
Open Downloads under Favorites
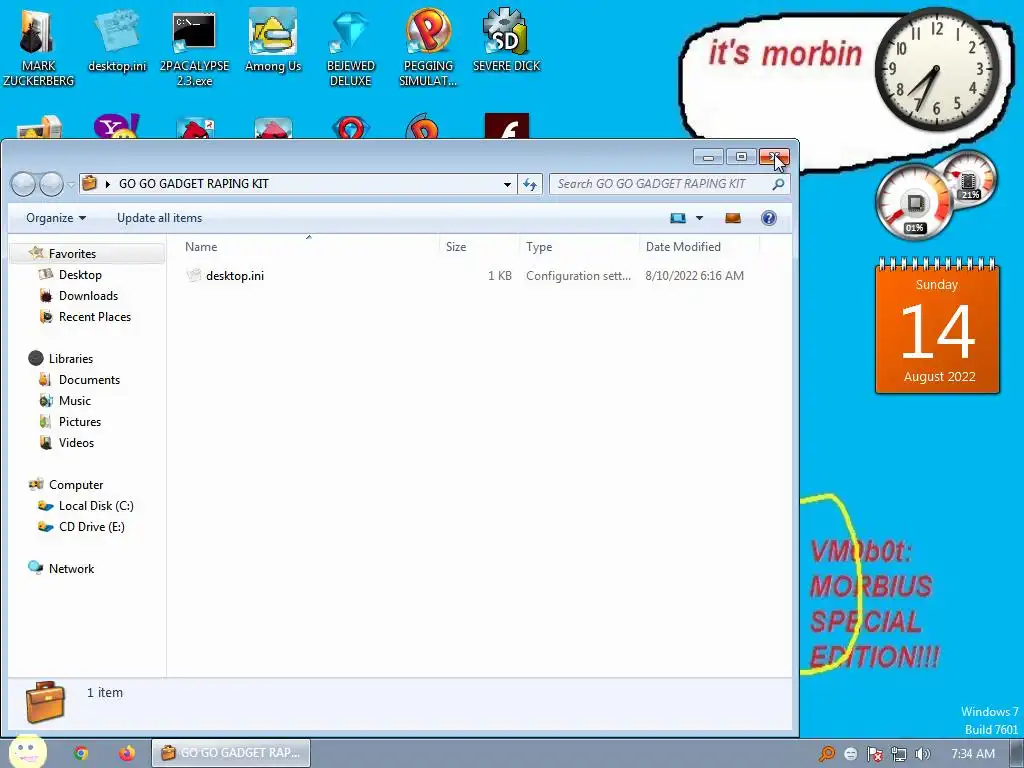click(88, 296)
